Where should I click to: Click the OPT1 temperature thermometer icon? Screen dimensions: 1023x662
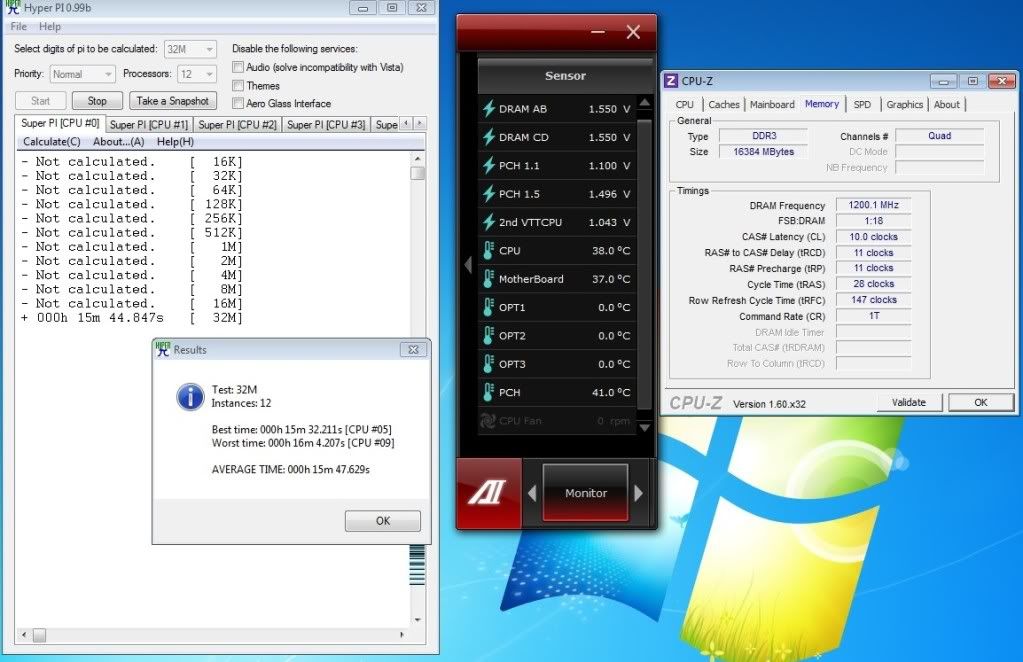pyautogui.click(x=488, y=307)
